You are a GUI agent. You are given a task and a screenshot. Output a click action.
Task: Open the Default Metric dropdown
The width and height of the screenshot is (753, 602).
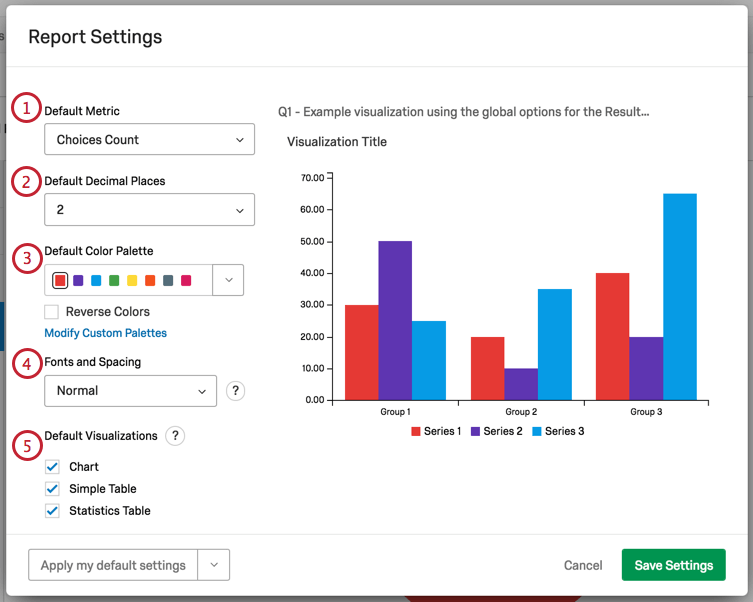(149, 140)
